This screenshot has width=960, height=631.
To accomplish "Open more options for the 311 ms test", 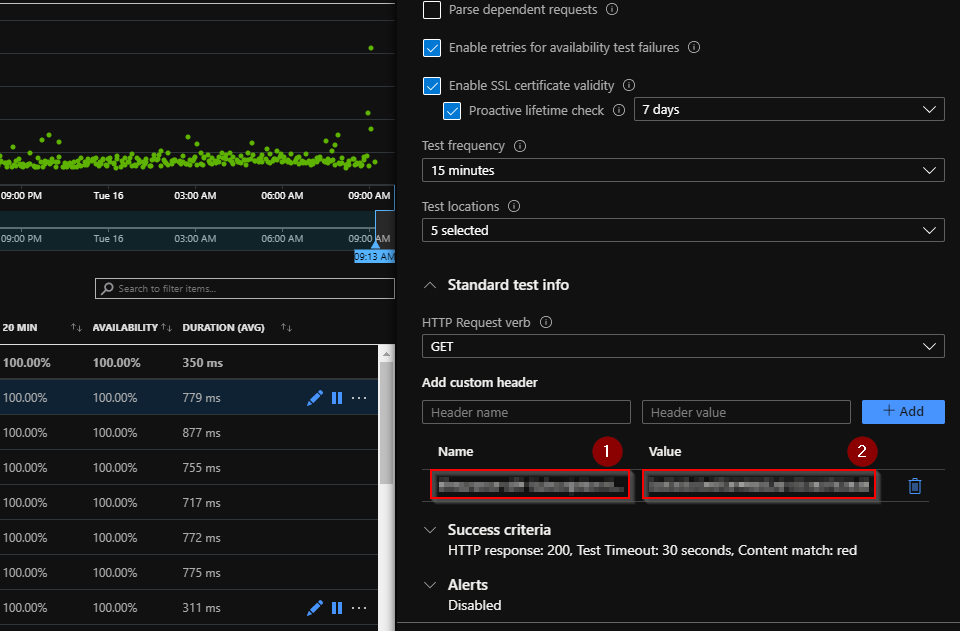I will coord(359,607).
